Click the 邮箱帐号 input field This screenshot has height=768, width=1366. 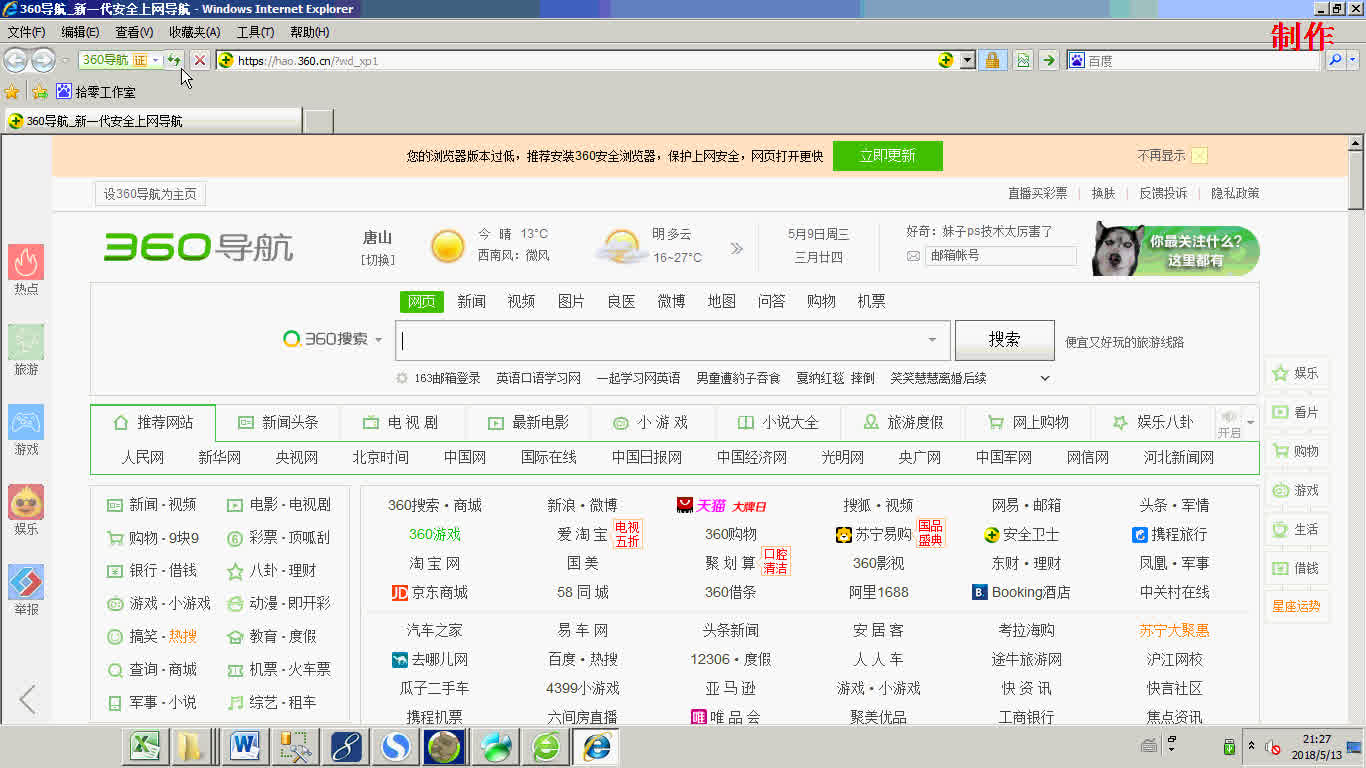pos(1000,256)
